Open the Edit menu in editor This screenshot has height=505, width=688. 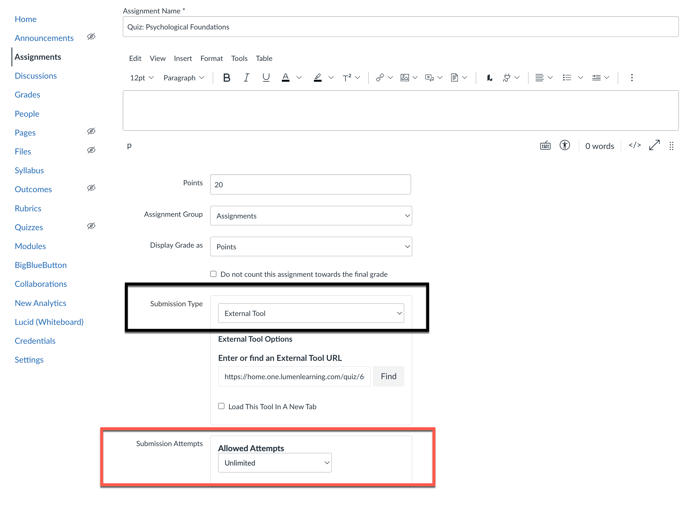135,58
